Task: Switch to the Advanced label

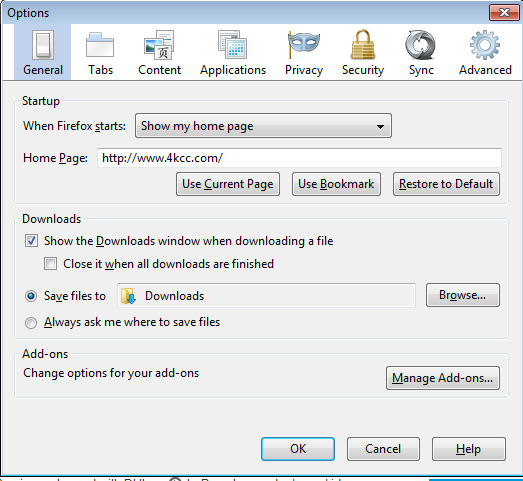Action: pos(485,70)
